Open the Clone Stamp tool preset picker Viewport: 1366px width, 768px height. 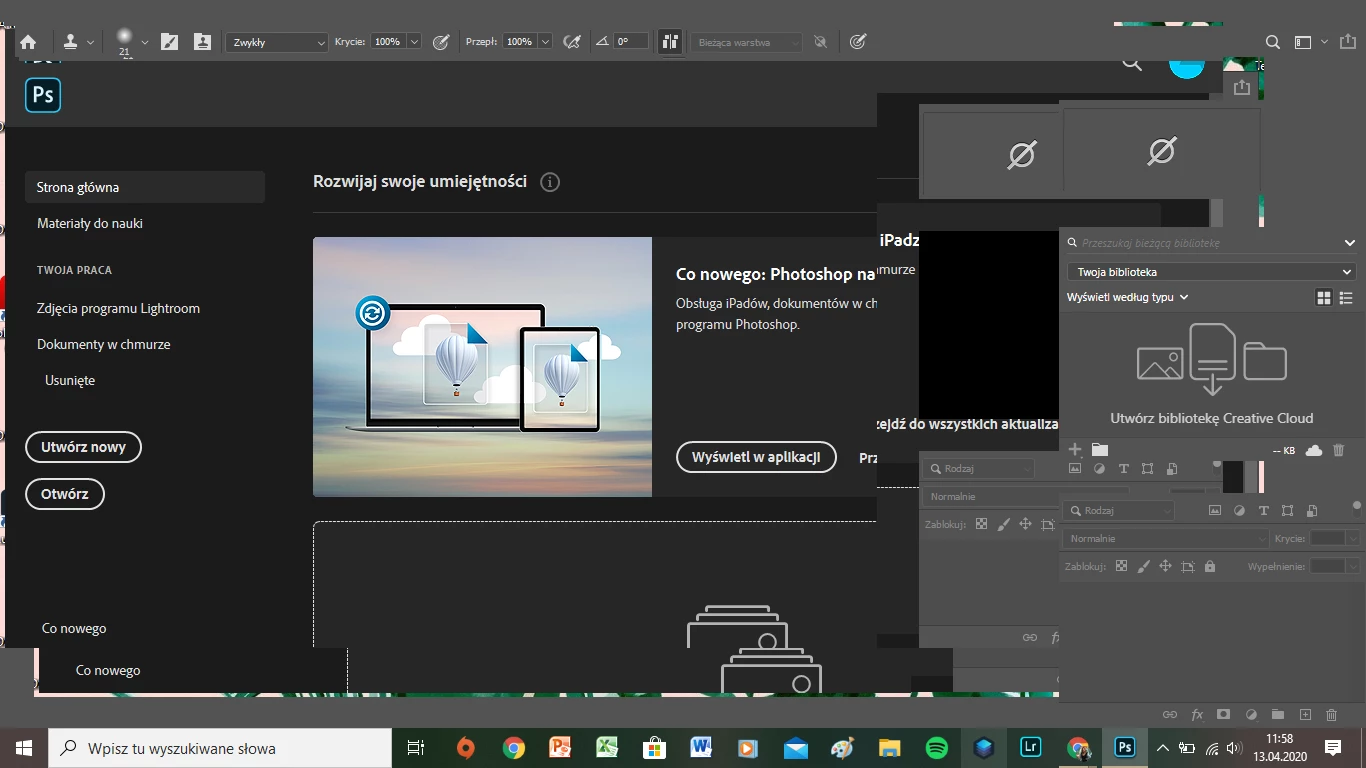click(x=79, y=42)
